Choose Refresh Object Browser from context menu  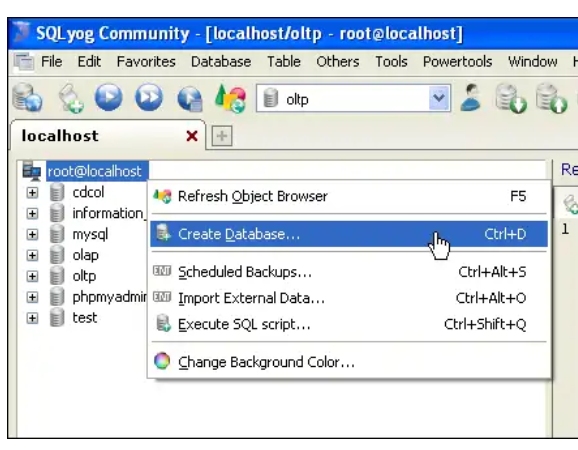pos(349,196)
